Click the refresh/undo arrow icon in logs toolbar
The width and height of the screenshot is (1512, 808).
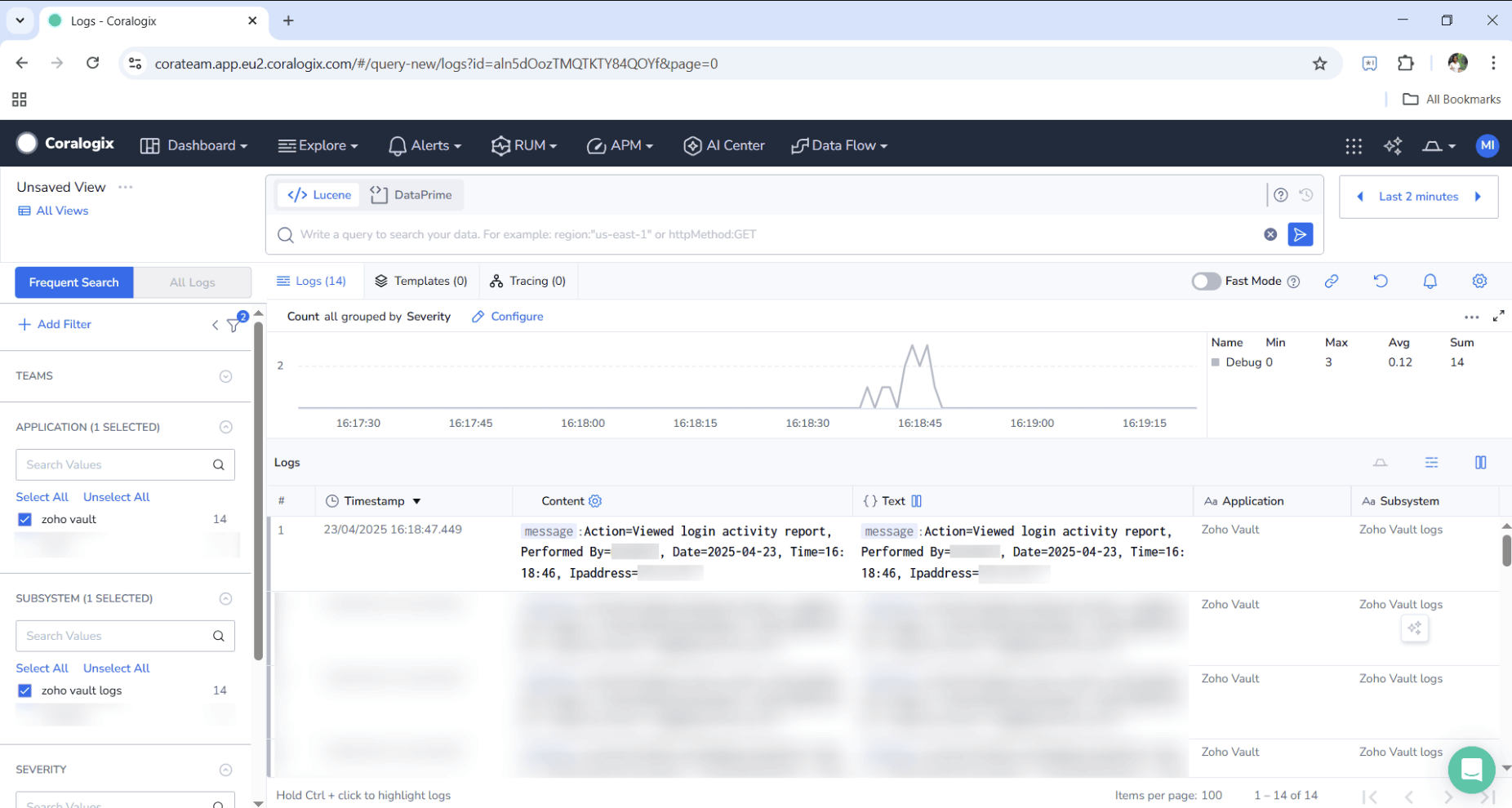(x=1381, y=281)
